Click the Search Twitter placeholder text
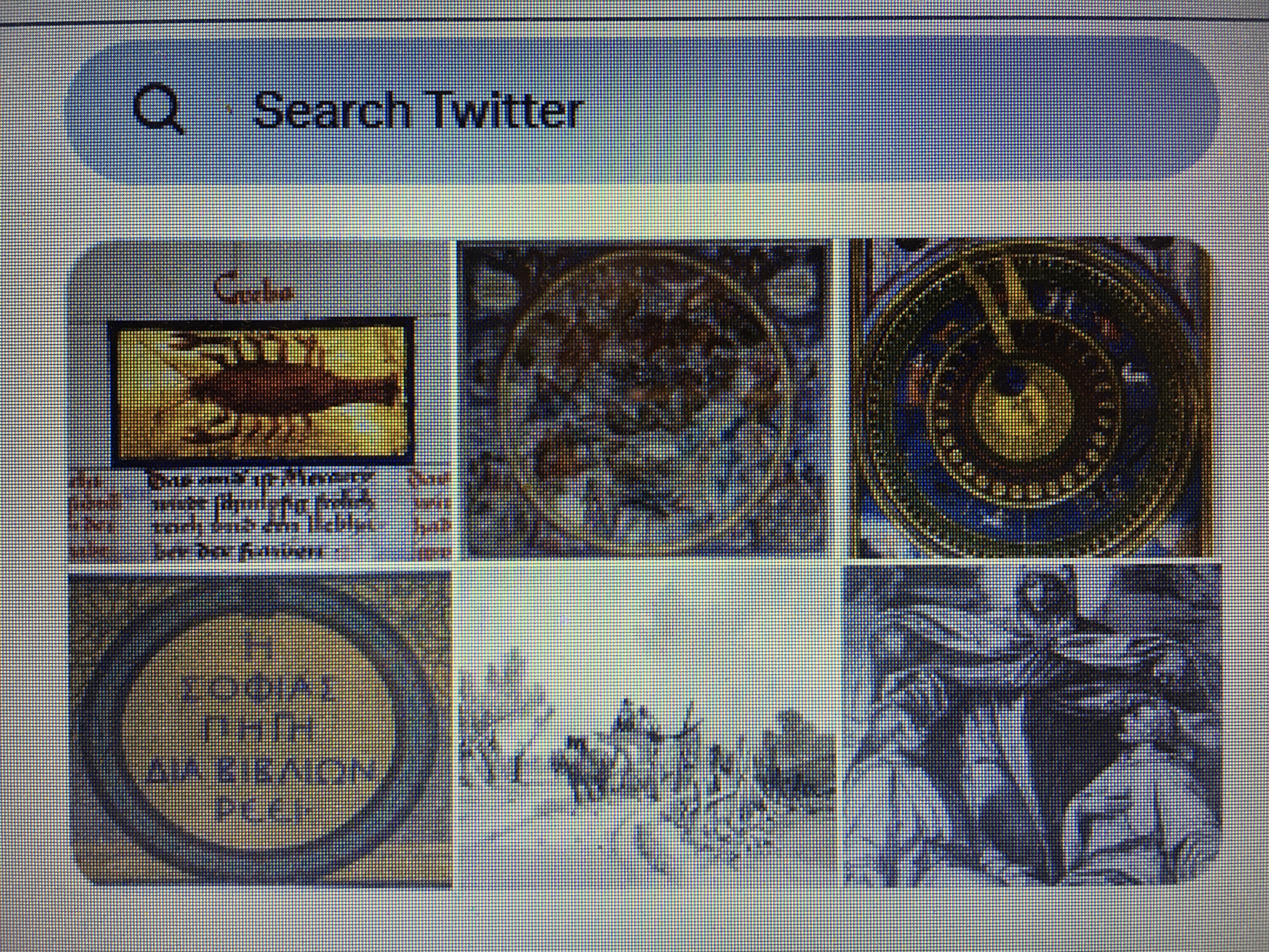The height and width of the screenshot is (952, 1269). click(x=418, y=110)
